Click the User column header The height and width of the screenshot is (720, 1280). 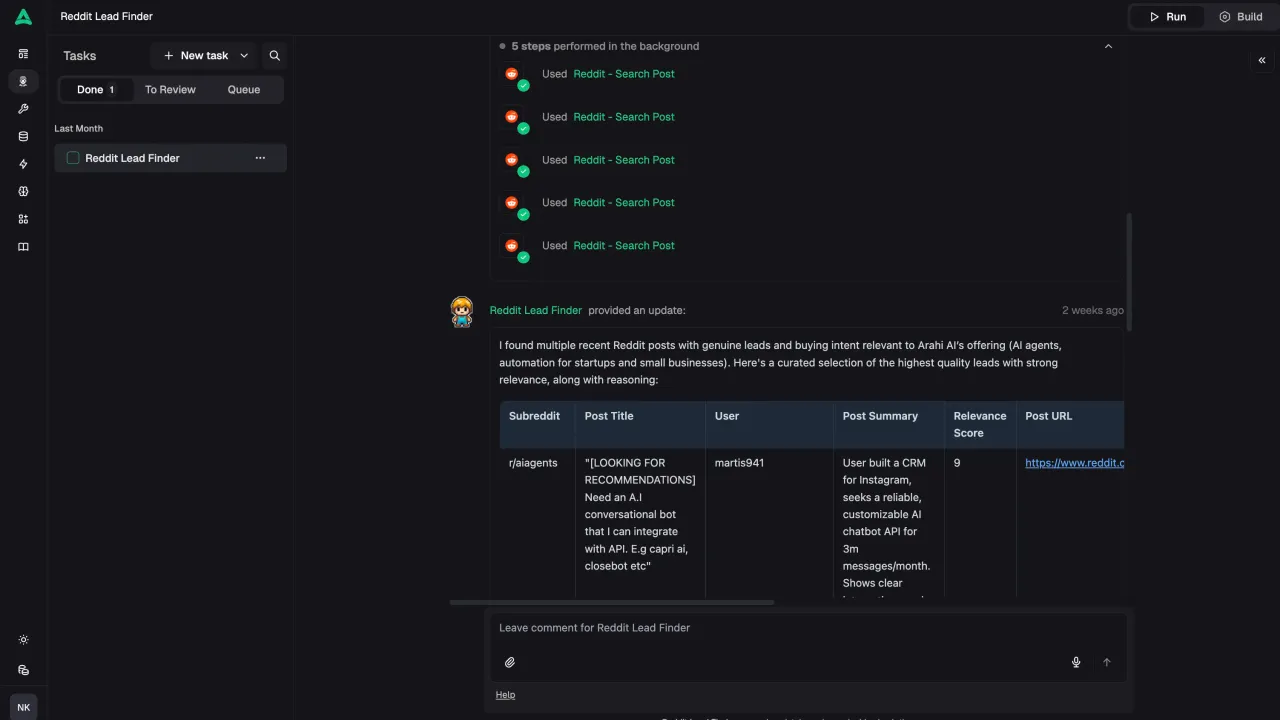click(x=769, y=424)
